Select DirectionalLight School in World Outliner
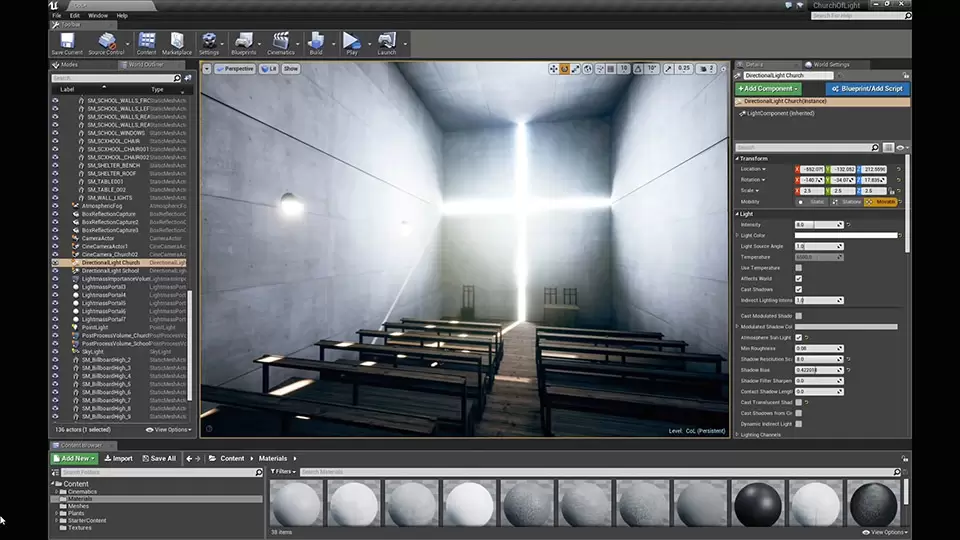This screenshot has width=960, height=540. (x=110, y=270)
